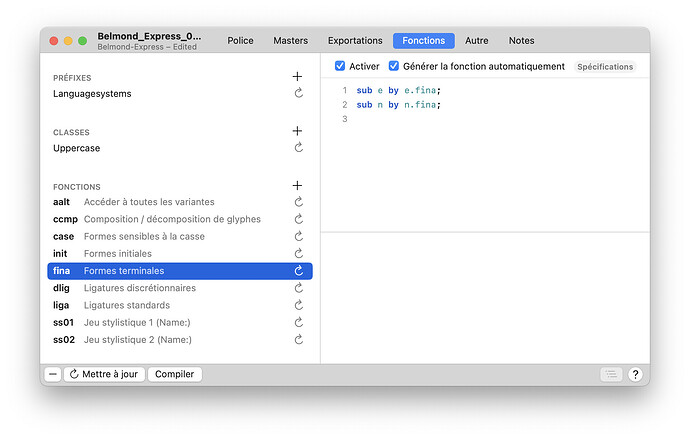Open help with question mark button

point(635,375)
